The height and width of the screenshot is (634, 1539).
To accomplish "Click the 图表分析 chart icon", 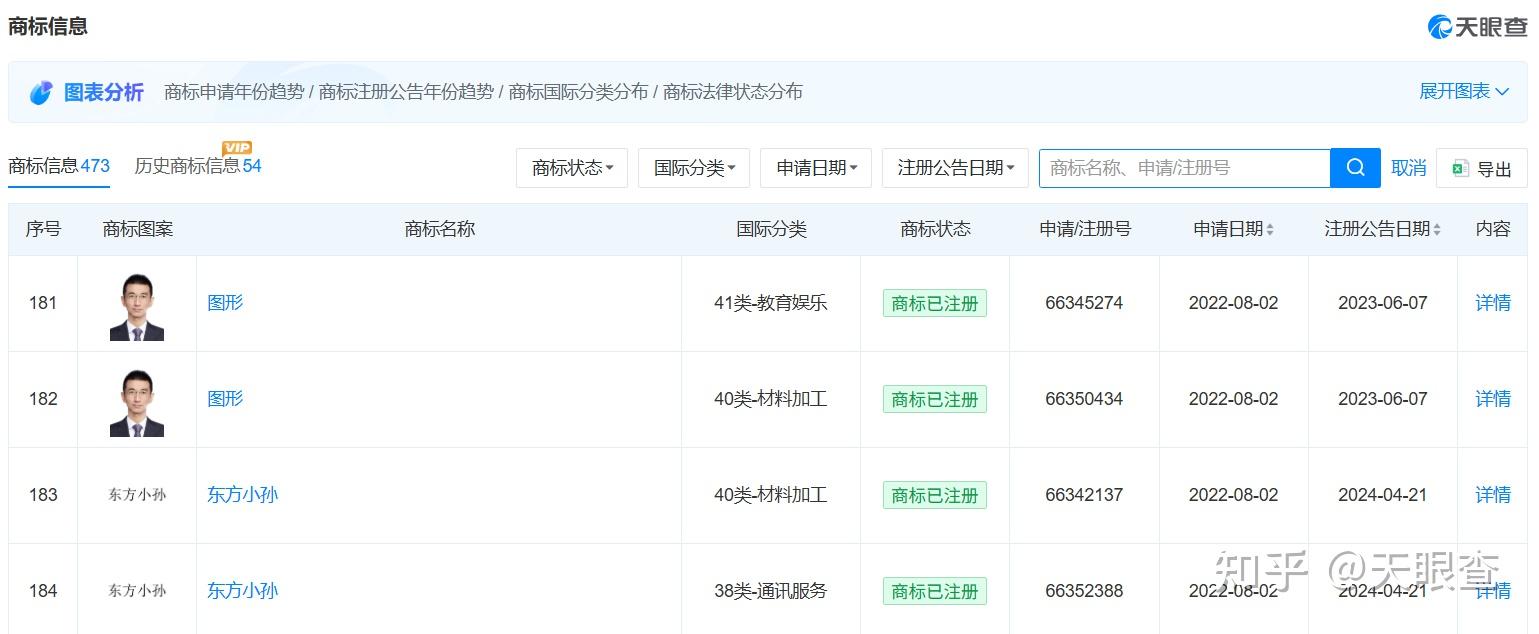I will coord(41,93).
